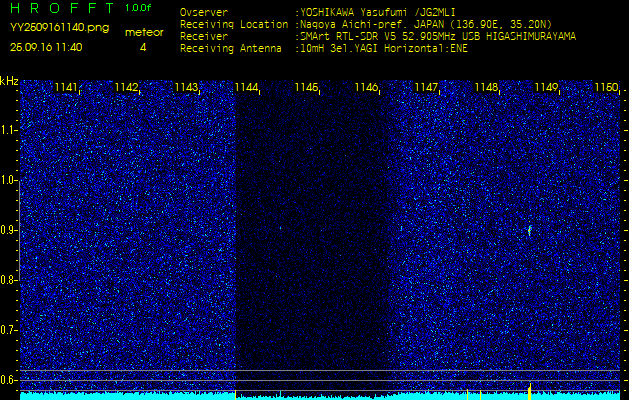629x400 pixels.
Task: Click the 1148 time tick label
Action: coord(486,87)
